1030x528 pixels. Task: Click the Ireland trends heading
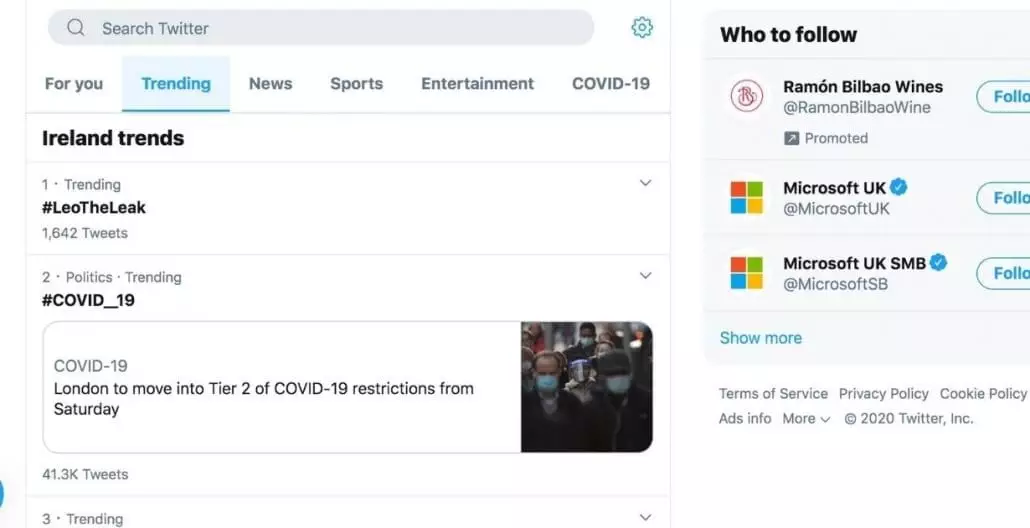tap(113, 138)
